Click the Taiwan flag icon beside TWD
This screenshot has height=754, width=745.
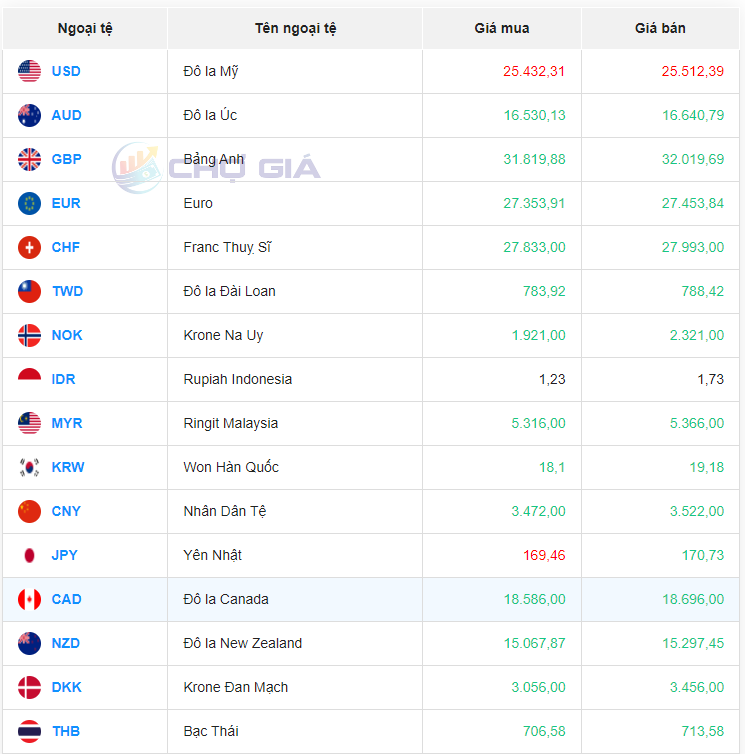point(30,291)
